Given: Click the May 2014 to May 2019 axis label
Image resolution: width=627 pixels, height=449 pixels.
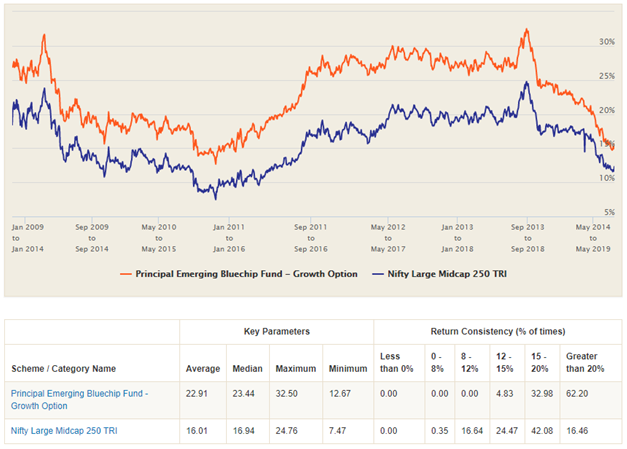Looking at the screenshot, I should pyautogui.click(x=596, y=234).
